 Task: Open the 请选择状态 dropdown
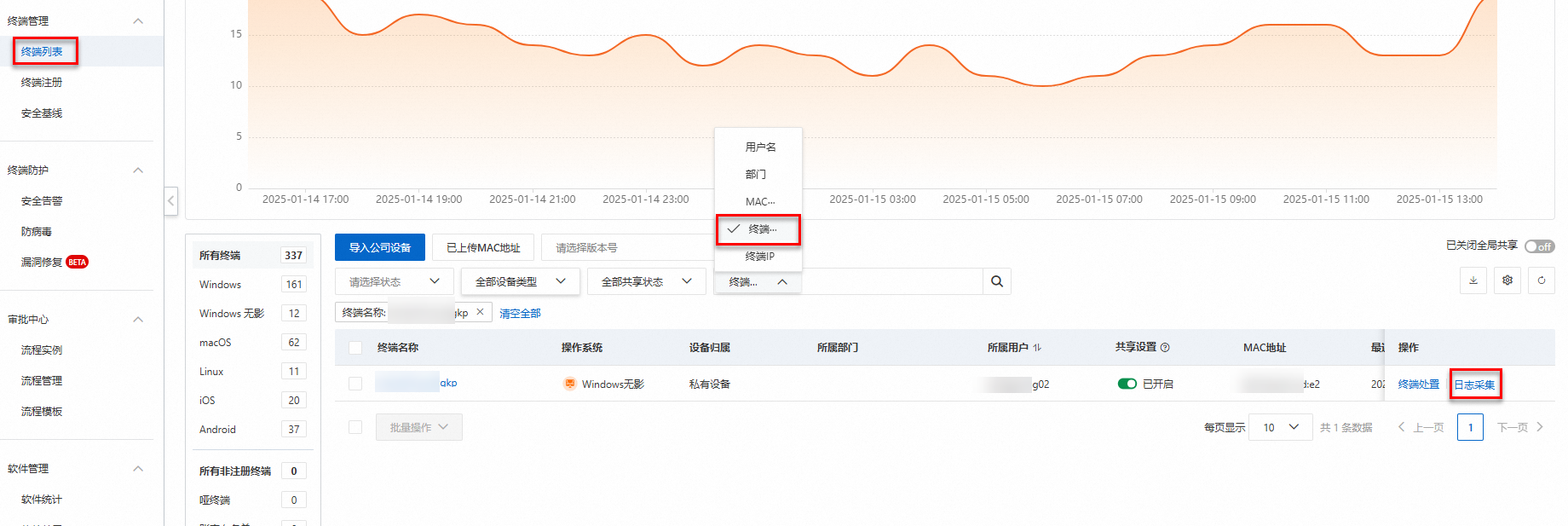coord(395,281)
